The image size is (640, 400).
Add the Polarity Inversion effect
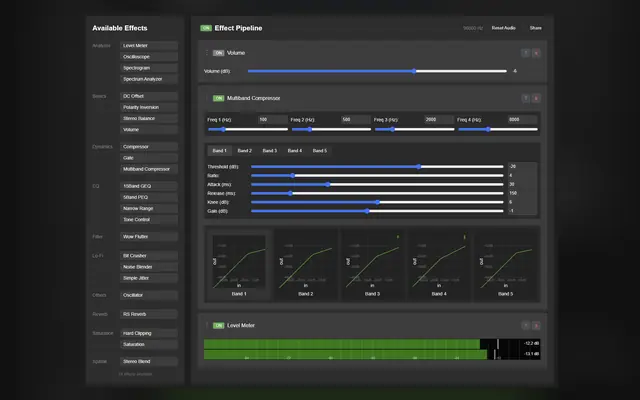point(149,107)
